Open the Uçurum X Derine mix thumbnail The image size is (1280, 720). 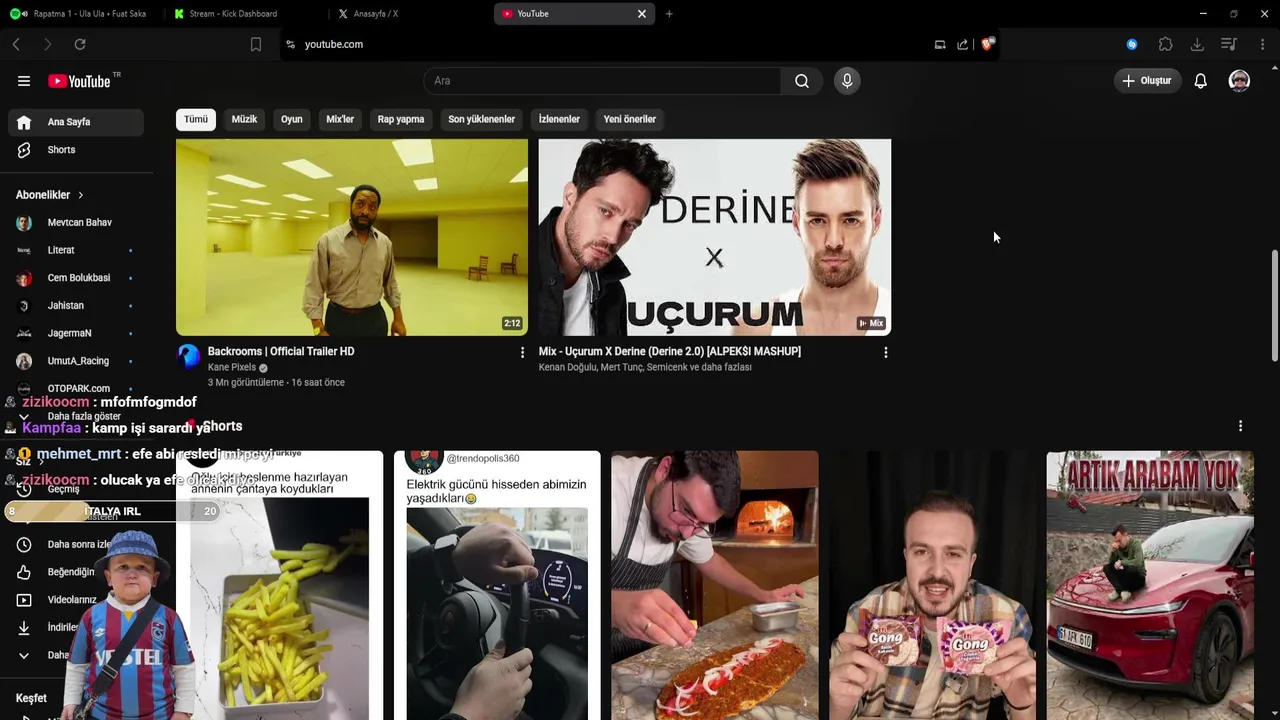715,237
